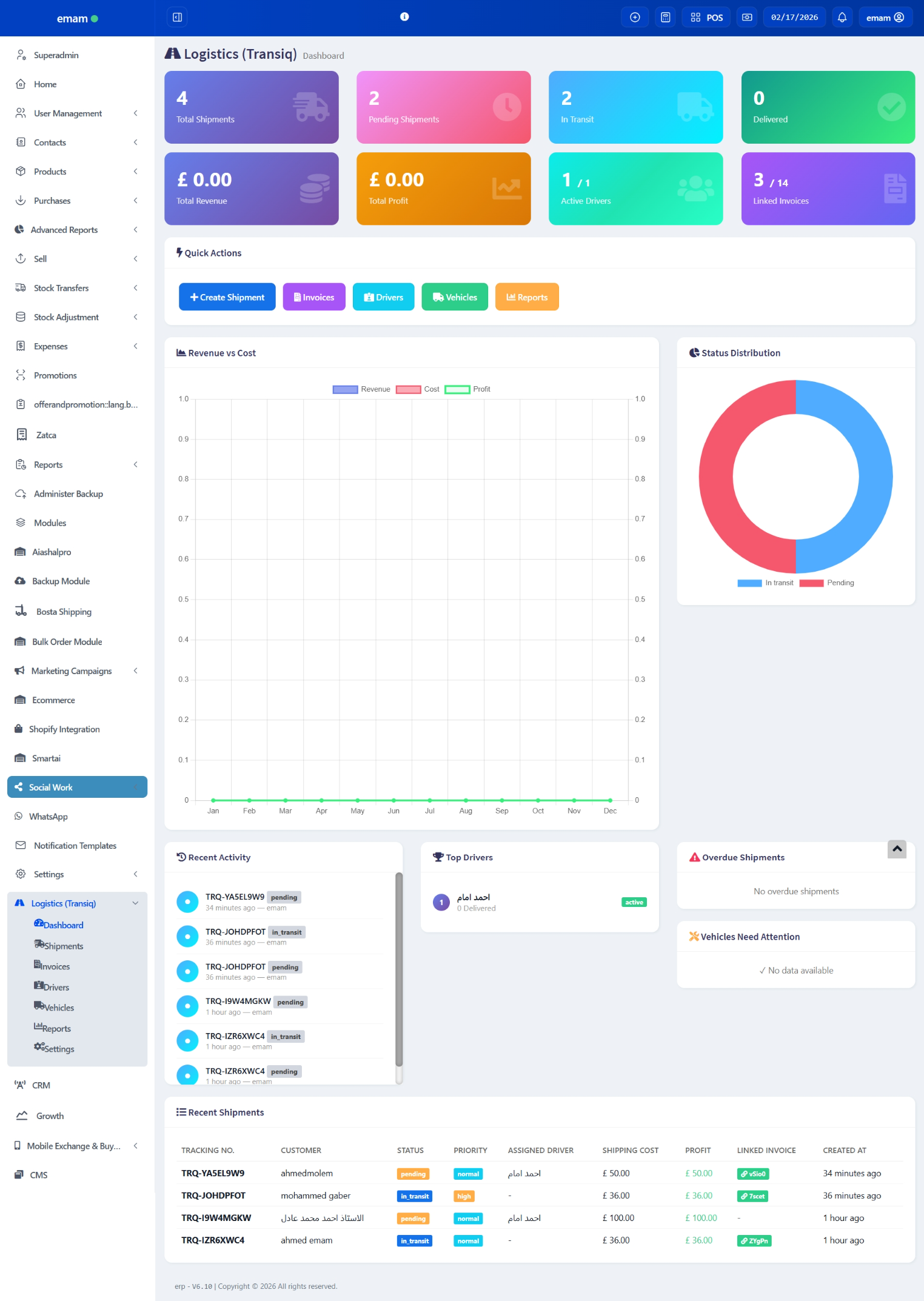924x1301 pixels.
Task: Open the vSio0 linked invoice badge
Action: 753,1174
